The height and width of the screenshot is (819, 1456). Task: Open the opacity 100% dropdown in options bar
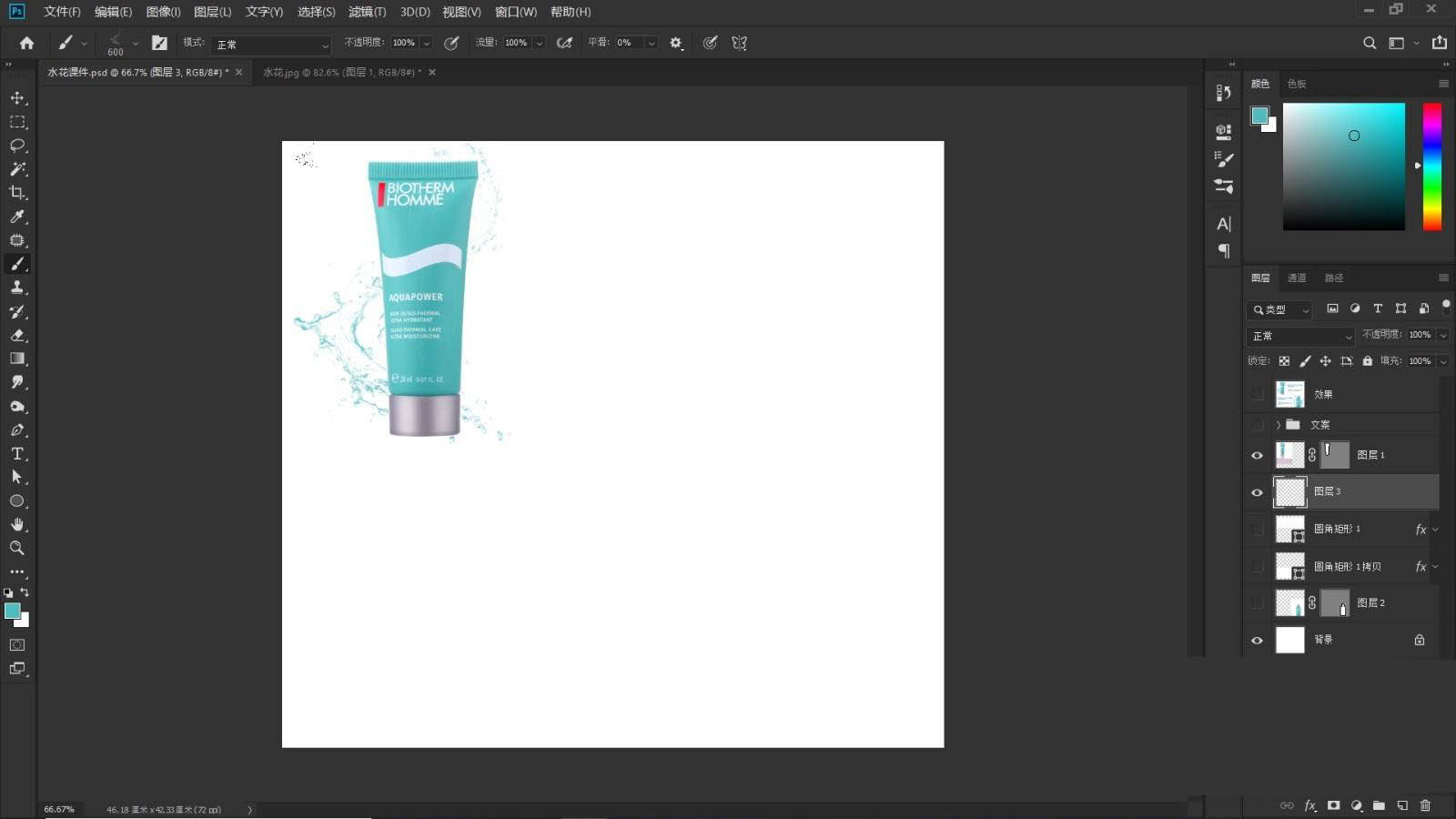click(426, 43)
